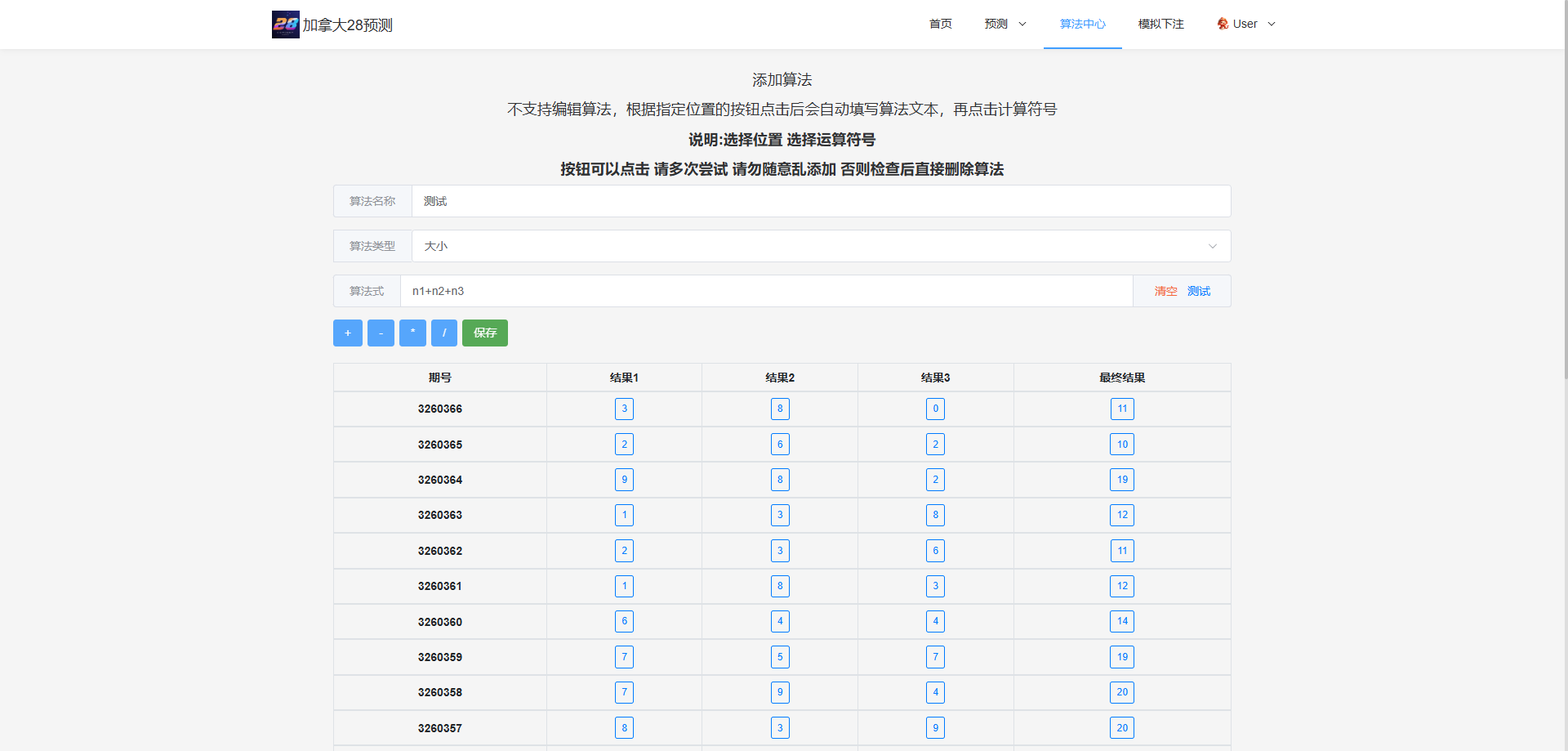
Task: Click the 最终结果 column header
Action: [x=1122, y=378]
